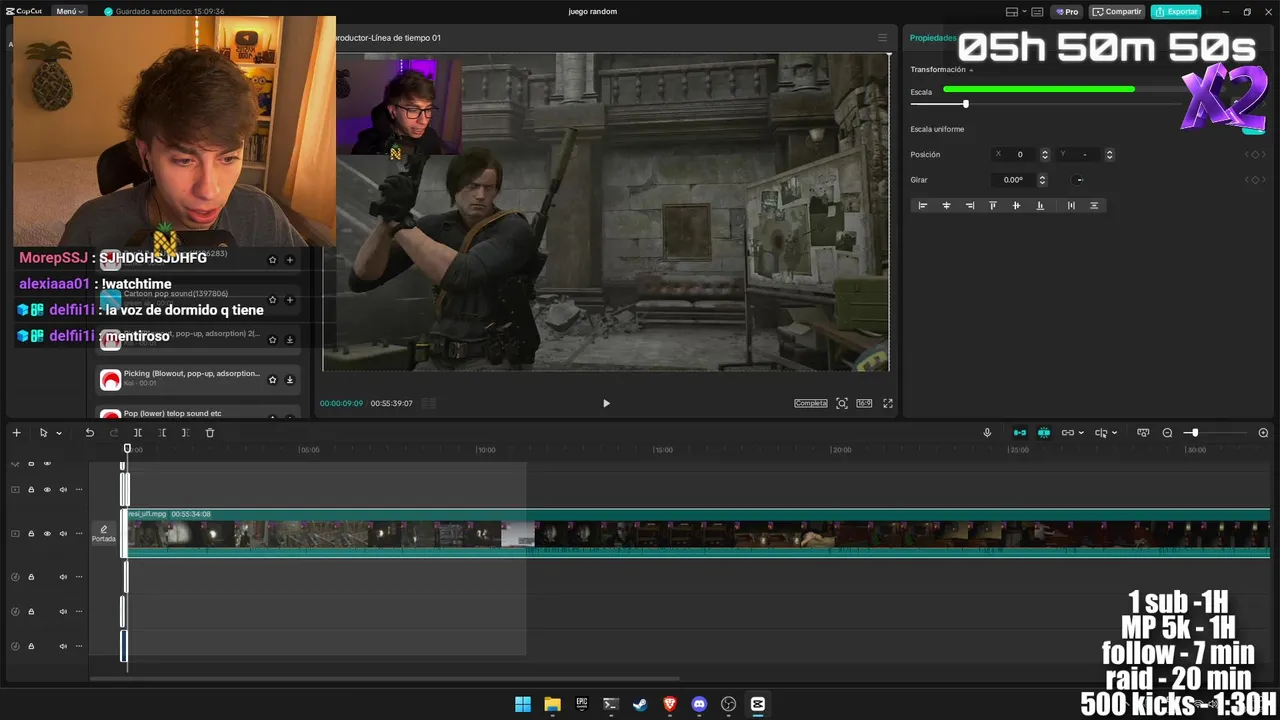Align layer horizontally centered

(x=946, y=205)
